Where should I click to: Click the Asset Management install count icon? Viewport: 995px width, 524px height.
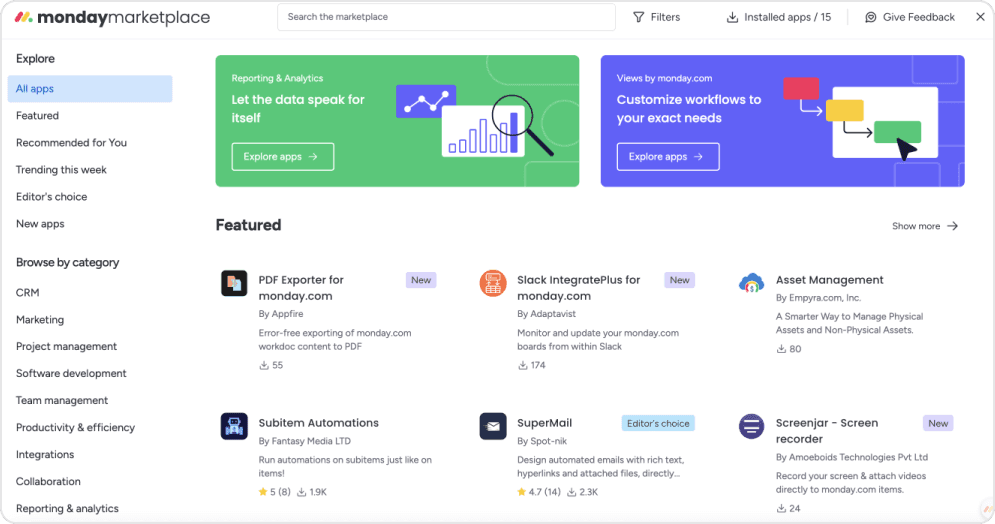(781, 349)
